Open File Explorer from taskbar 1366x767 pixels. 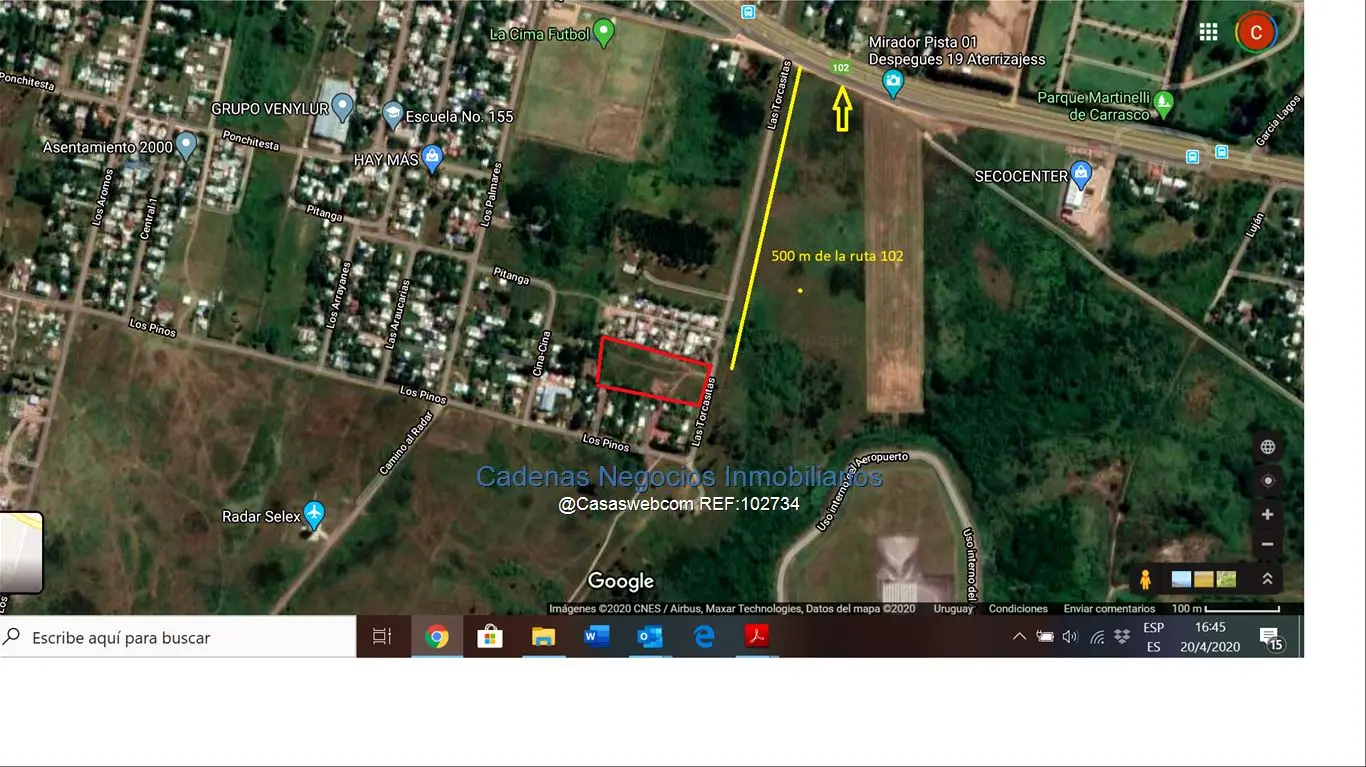pyautogui.click(x=543, y=637)
